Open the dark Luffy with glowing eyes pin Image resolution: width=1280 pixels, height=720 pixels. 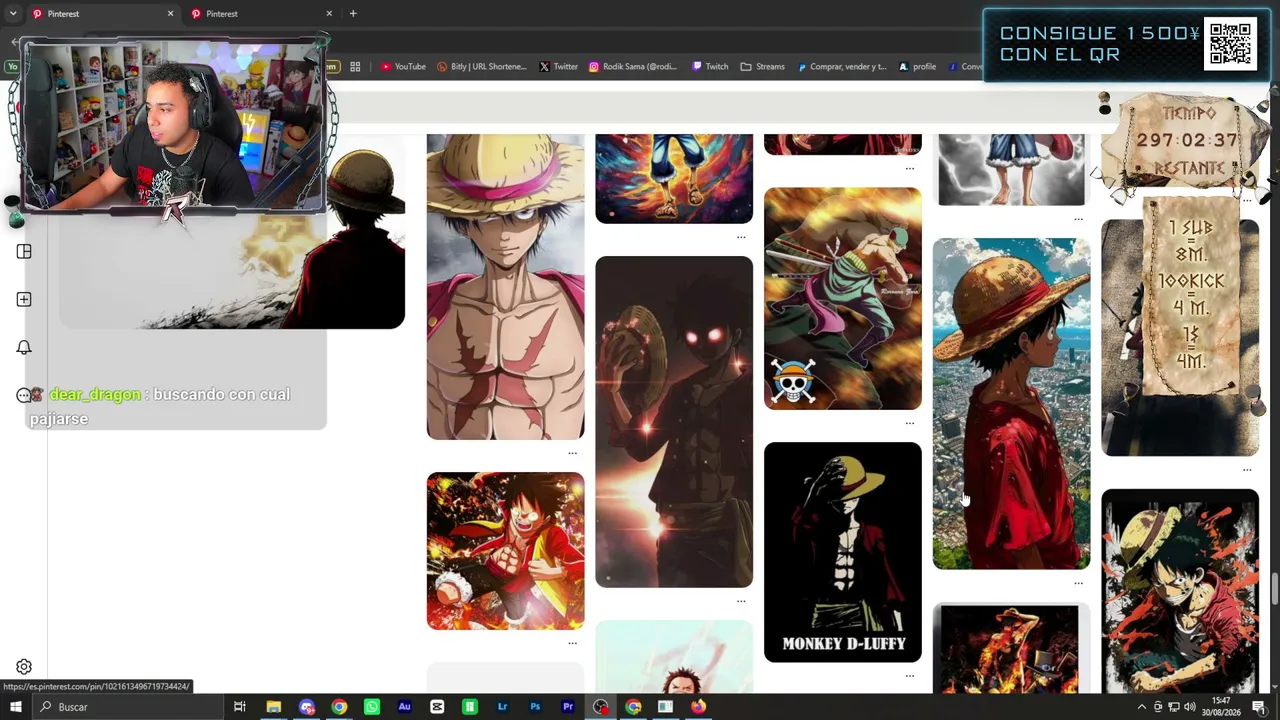pyautogui.click(x=674, y=422)
